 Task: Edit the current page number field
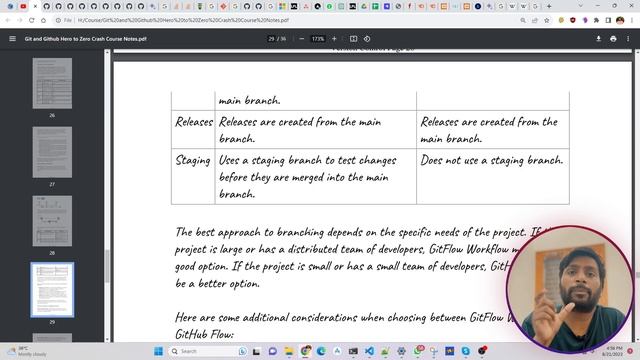(x=271, y=39)
